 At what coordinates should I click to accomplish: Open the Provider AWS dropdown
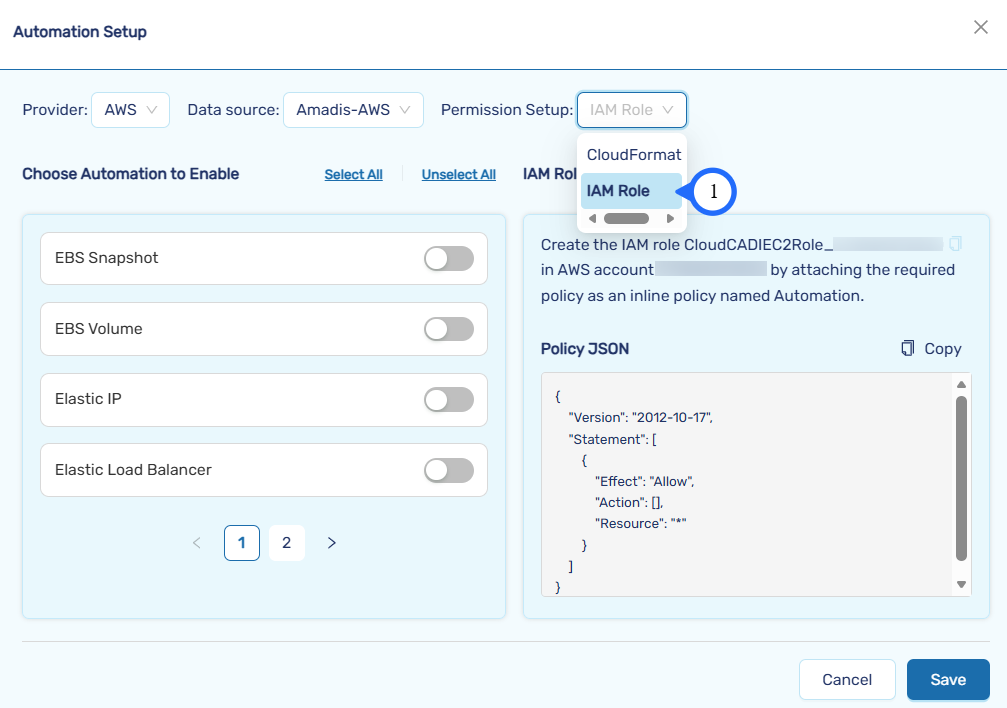pyautogui.click(x=130, y=110)
